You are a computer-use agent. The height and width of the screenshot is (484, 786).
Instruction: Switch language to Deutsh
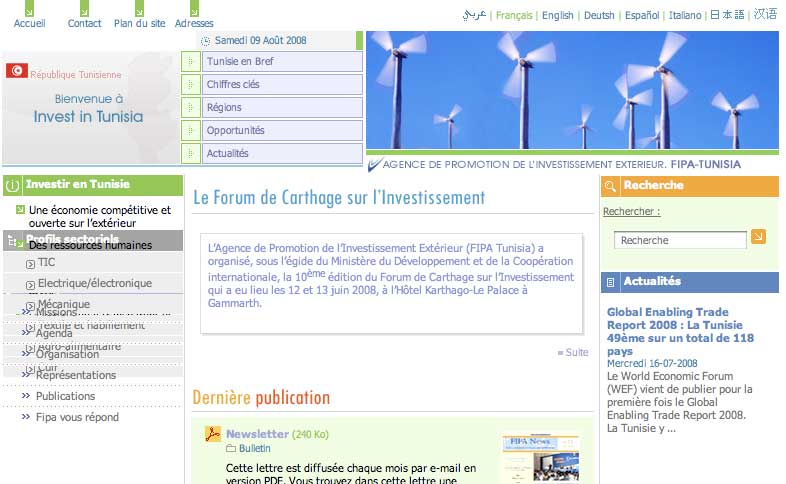[599, 16]
